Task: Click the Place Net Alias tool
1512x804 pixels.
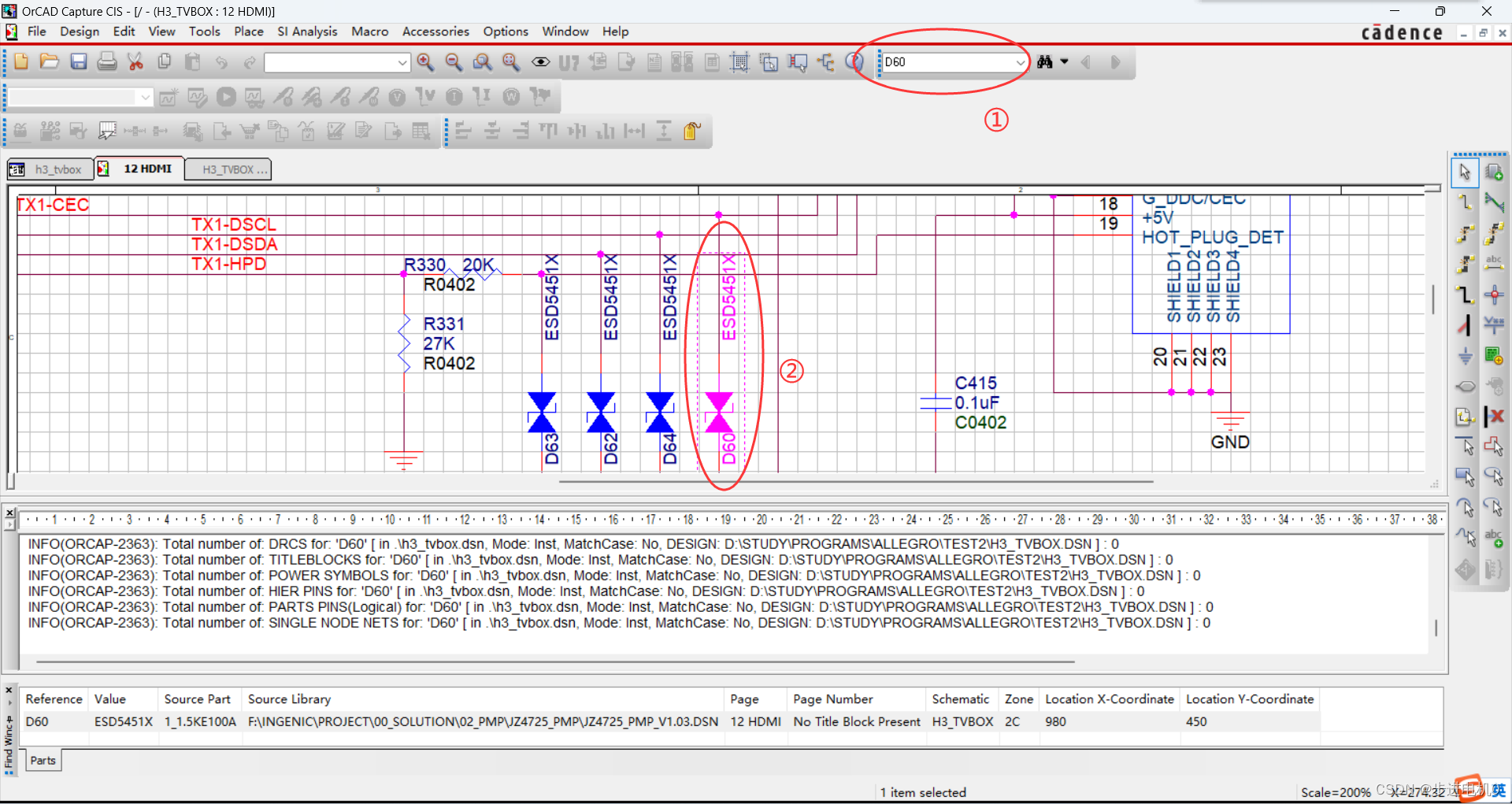Action: (1494, 264)
